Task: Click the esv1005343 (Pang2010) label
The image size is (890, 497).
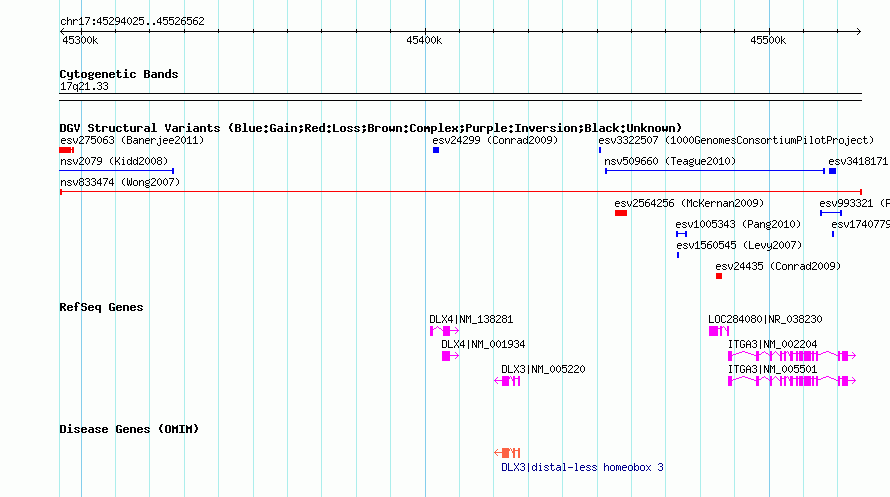Action: click(x=738, y=224)
